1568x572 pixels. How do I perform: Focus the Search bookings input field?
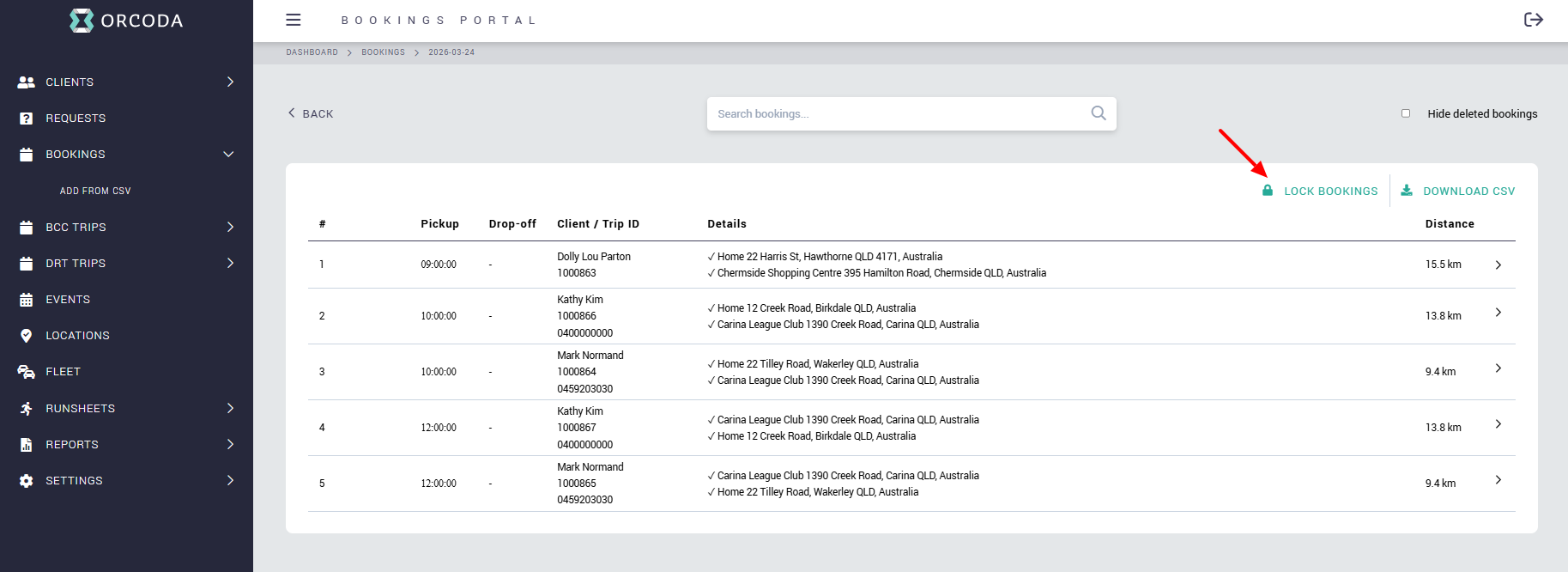pos(897,113)
